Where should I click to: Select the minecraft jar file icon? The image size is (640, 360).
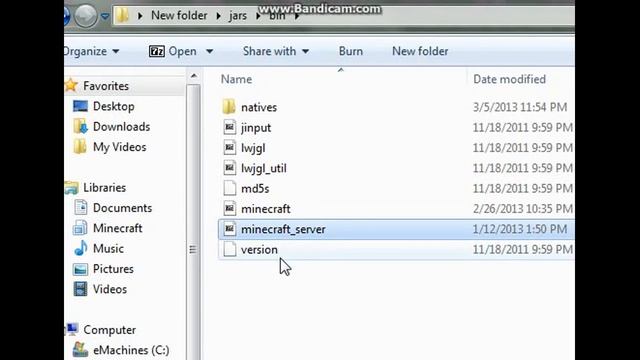(x=229, y=209)
